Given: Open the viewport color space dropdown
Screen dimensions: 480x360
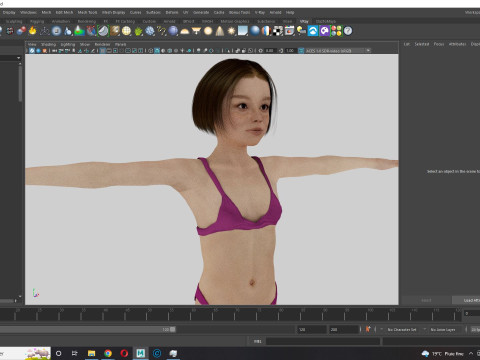Looking at the screenshot, I should [x=338, y=51].
